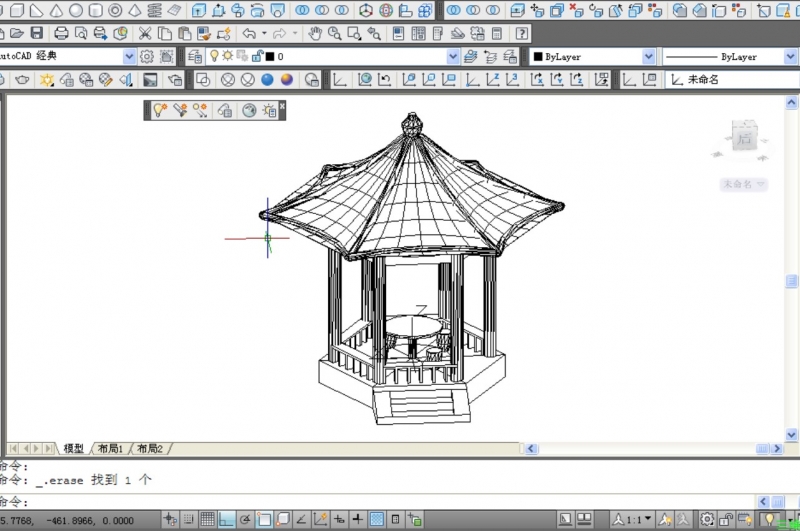The image size is (800, 531).
Task: Copy selection to clipboard
Action: pos(165,34)
